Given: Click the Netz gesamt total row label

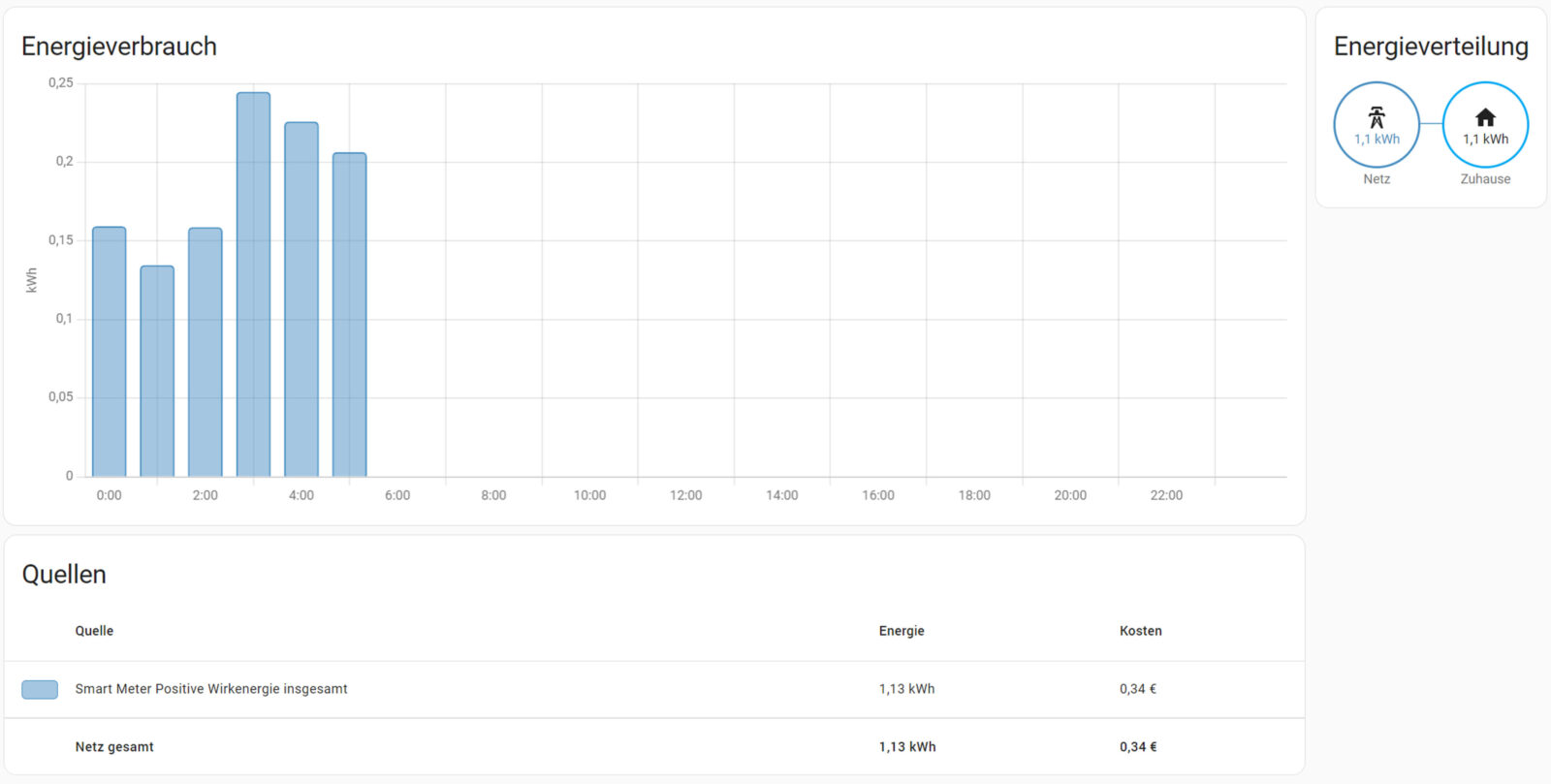Looking at the screenshot, I should pyautogui.click(x=114, y=747).
